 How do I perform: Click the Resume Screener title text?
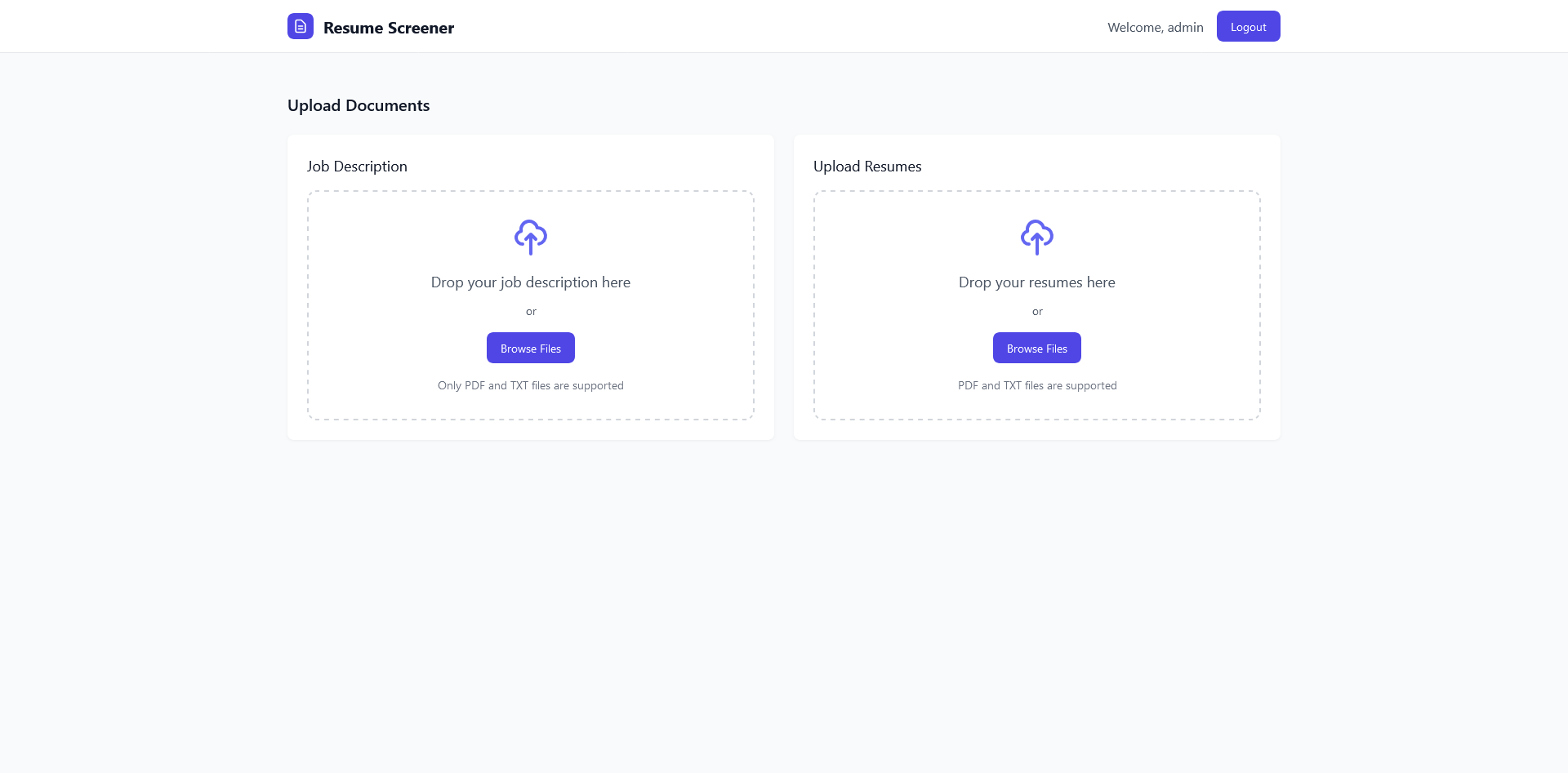coord(389,27)
